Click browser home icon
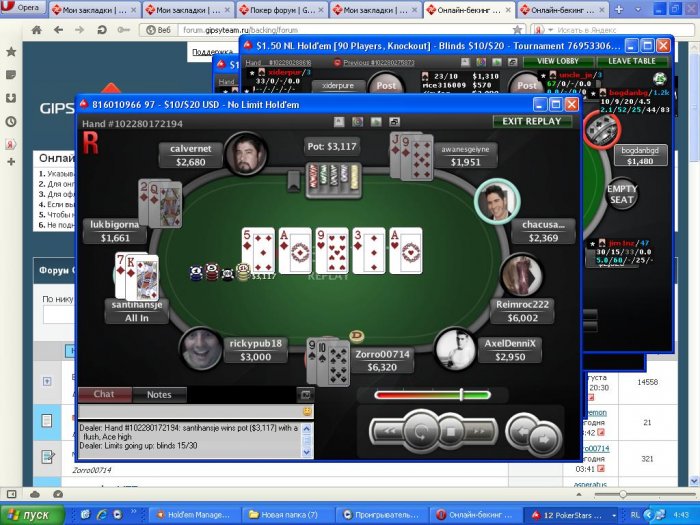The image size is (700, 525). [37, 30]
